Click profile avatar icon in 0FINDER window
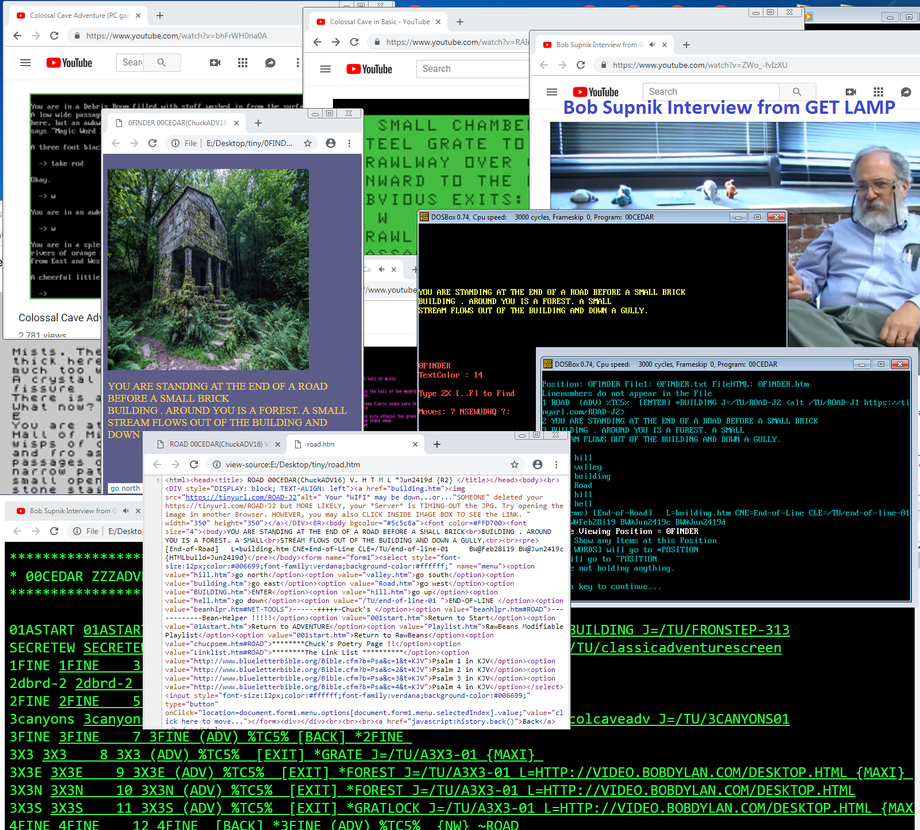Screen dimensions: 920x830 tap(329, 144)
